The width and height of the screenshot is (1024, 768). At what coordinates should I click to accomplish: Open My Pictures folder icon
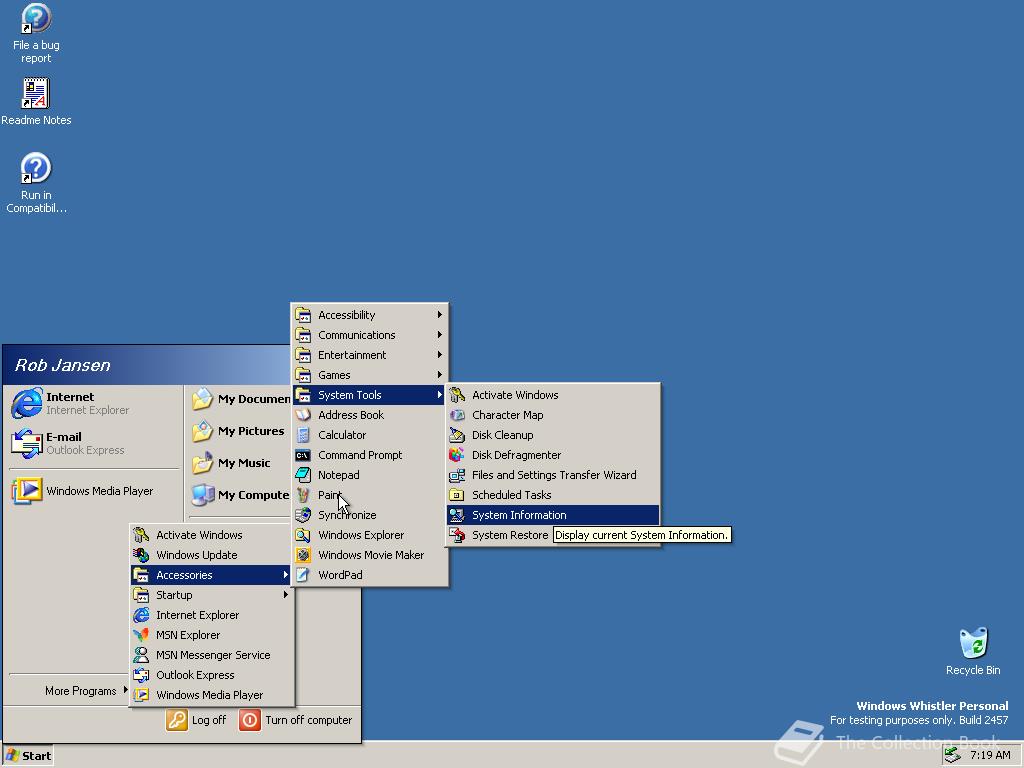pos(202,430)
